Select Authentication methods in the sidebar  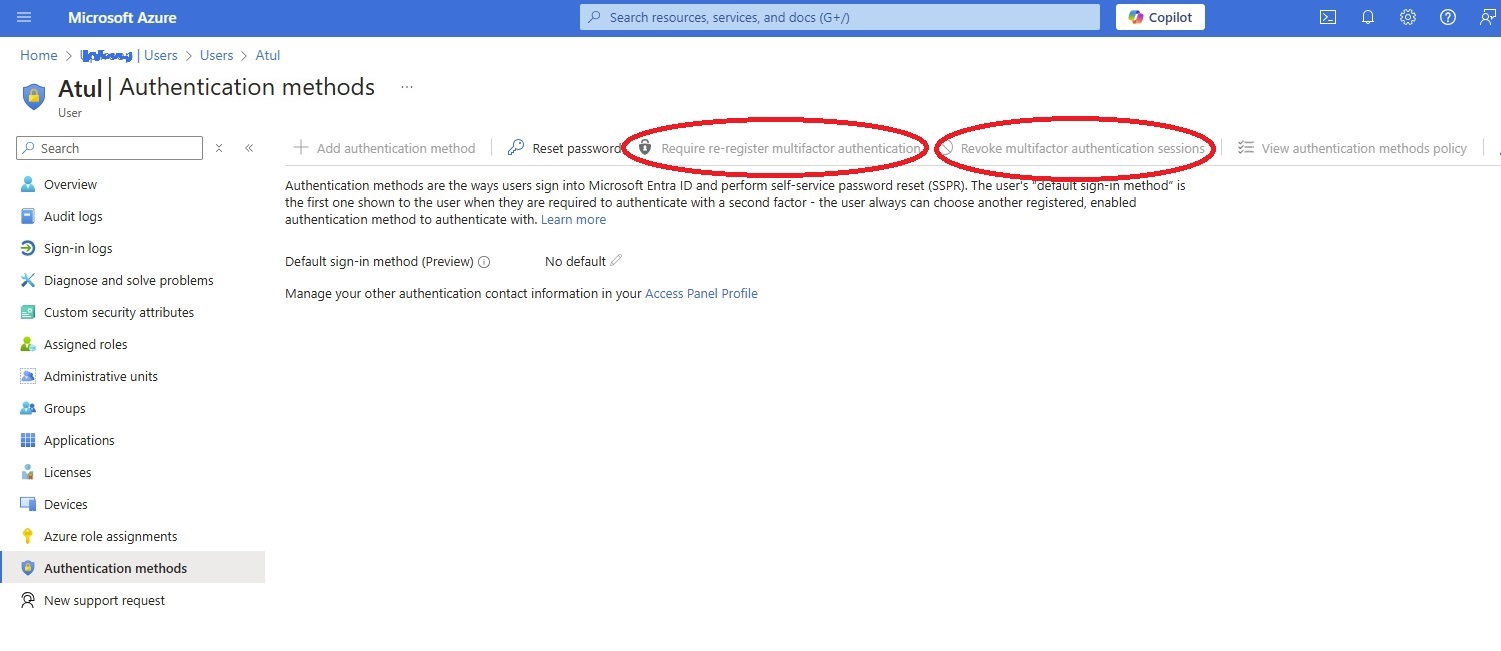pyautogui.click(x=132, y=568)
